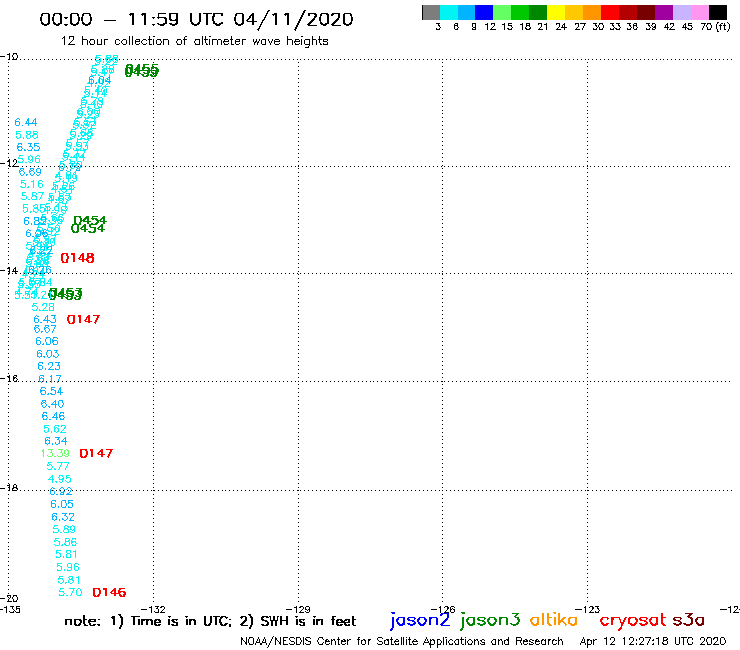Select the 5.28 wave height value
Screen dimensions: 740x650
point(43,307)
